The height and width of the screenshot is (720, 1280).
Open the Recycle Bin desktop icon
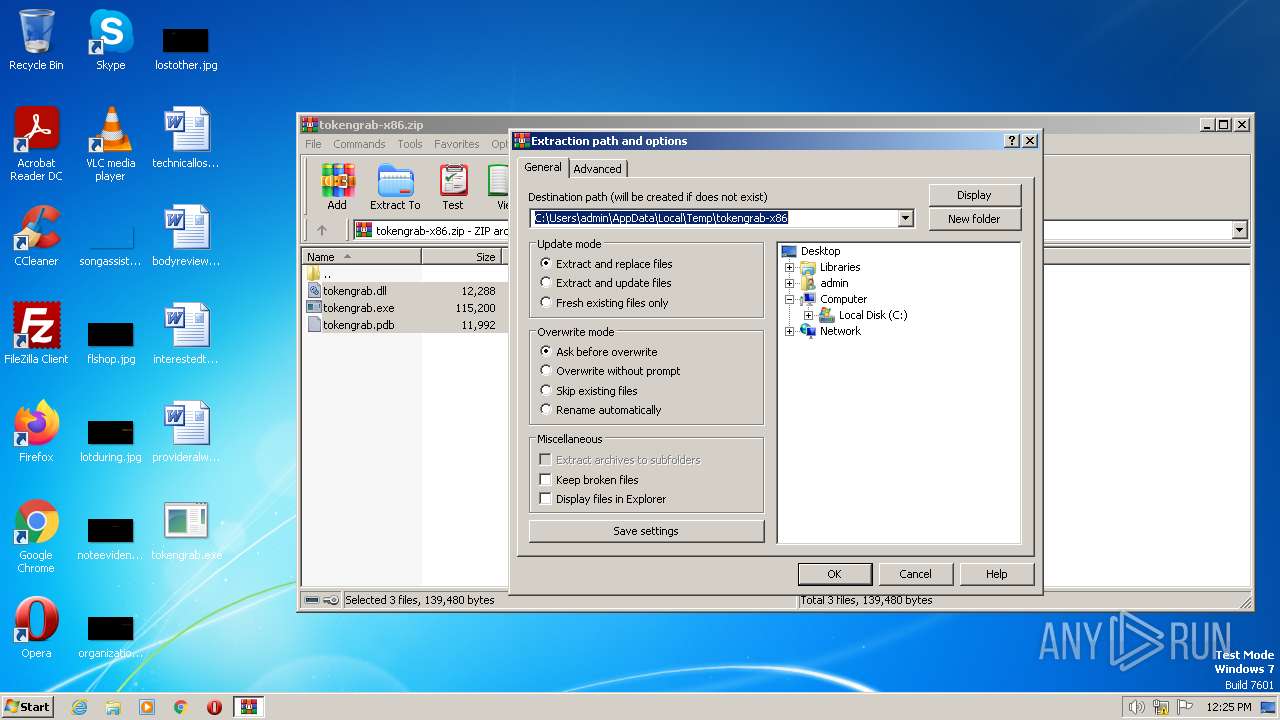36,40
